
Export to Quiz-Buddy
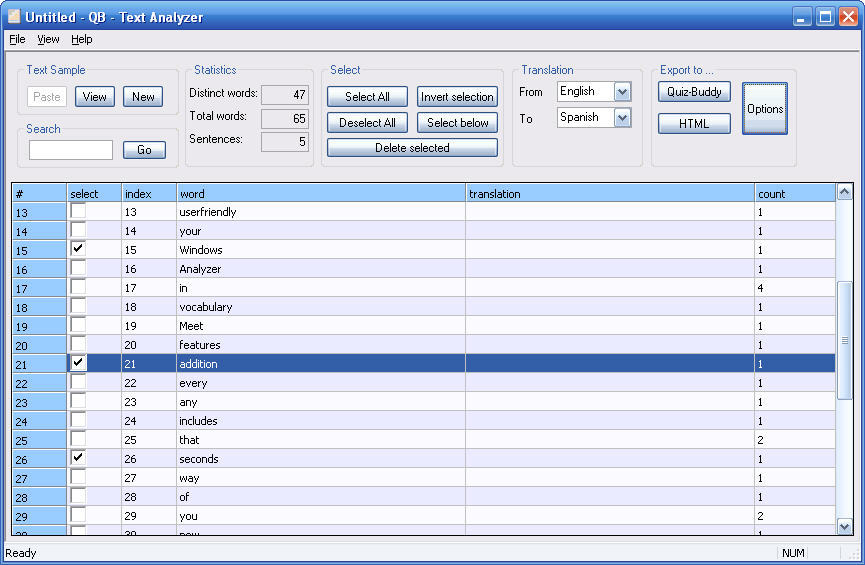(x=694, y=92)
